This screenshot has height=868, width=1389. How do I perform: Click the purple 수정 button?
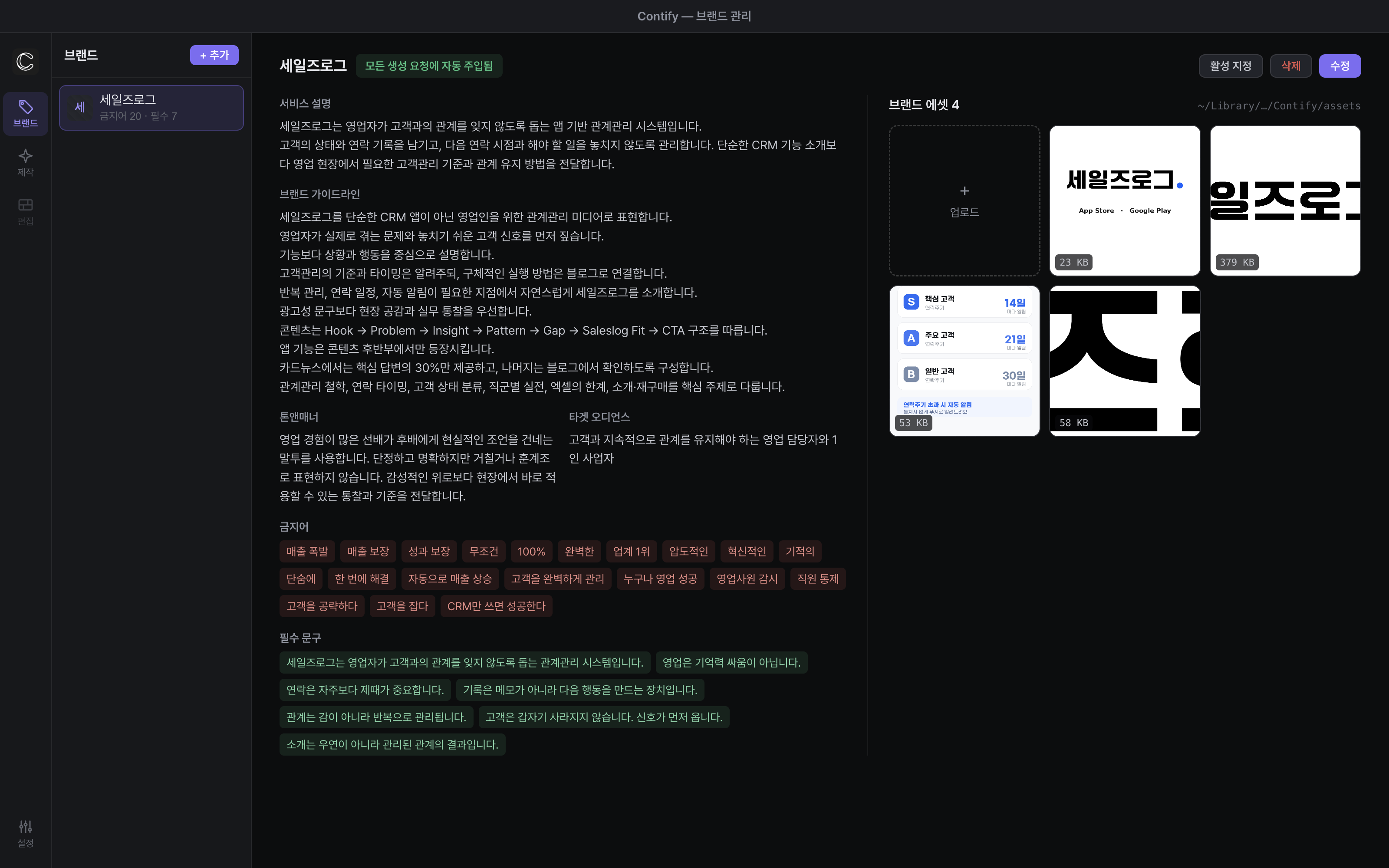coord(1340,66)
